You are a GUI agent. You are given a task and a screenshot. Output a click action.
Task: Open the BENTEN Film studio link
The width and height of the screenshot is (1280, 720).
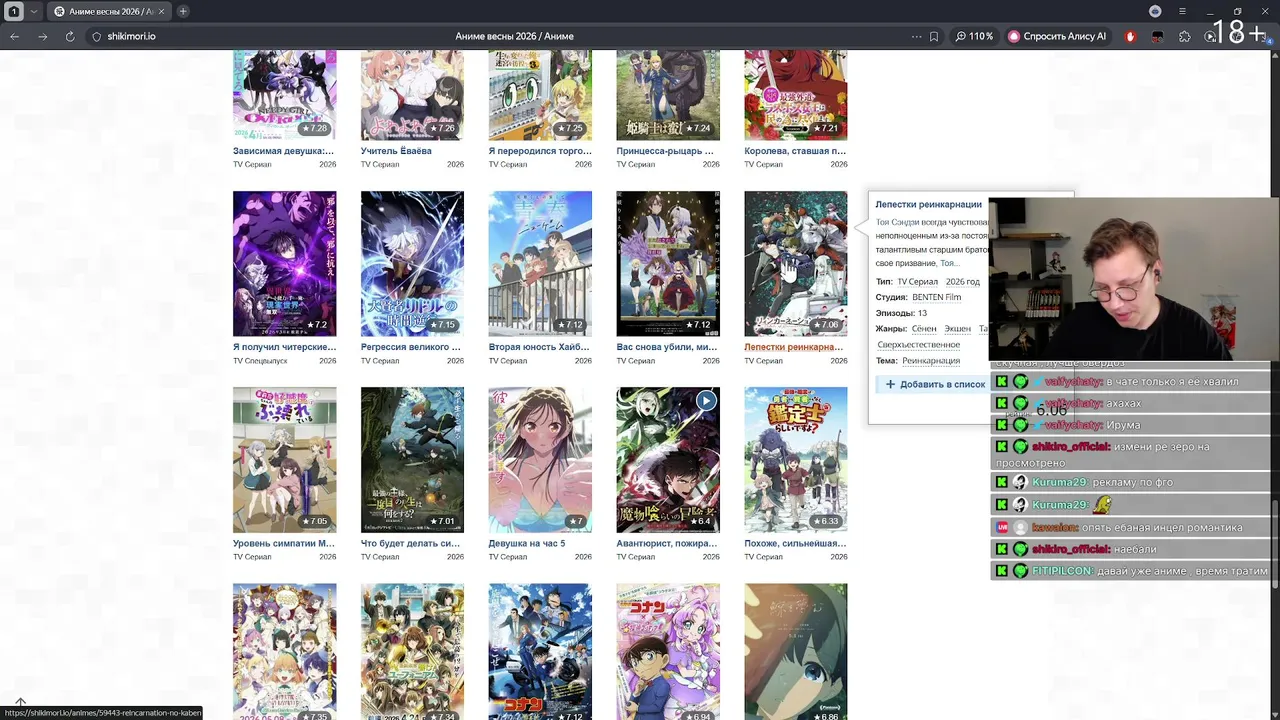coord(936,297)
